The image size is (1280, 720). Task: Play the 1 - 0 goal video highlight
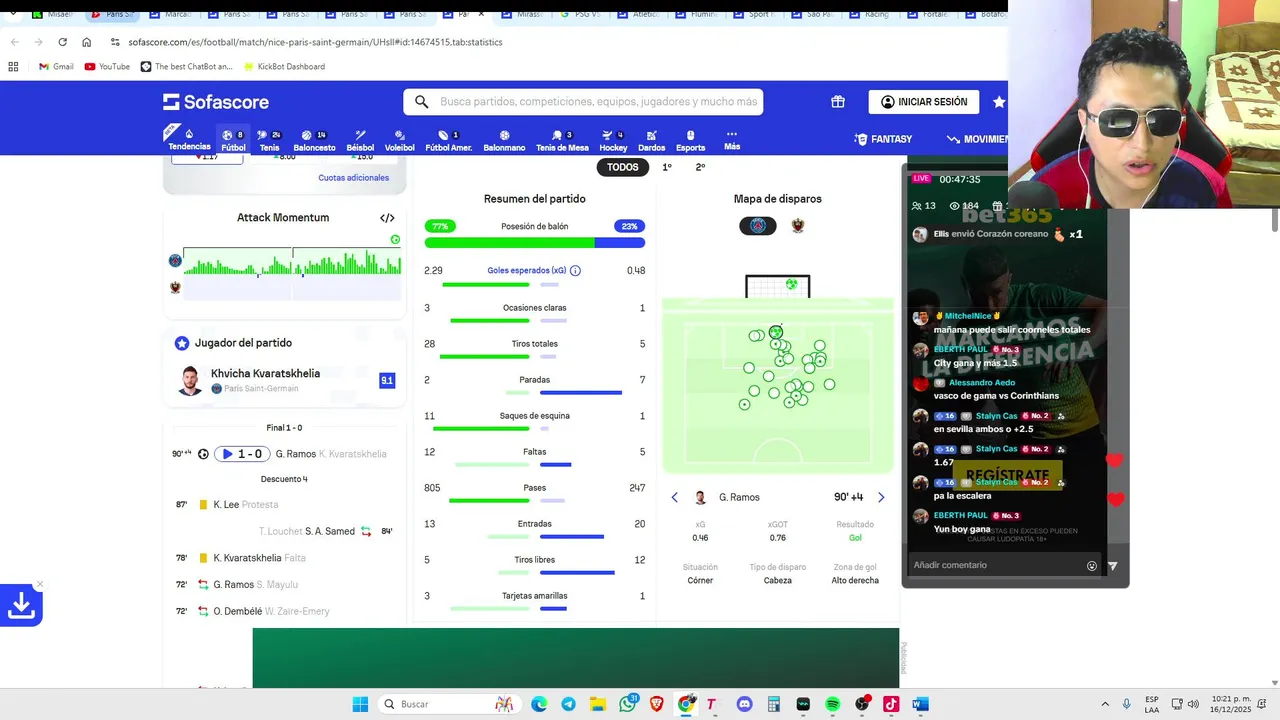tap(241, 454)
